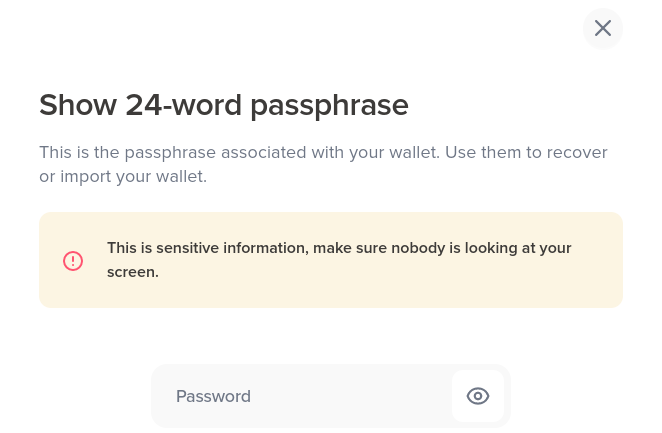Screen dimensions: 662x433
Task: Click the wallet passphrase description text
Action: [x=323, y=164]
